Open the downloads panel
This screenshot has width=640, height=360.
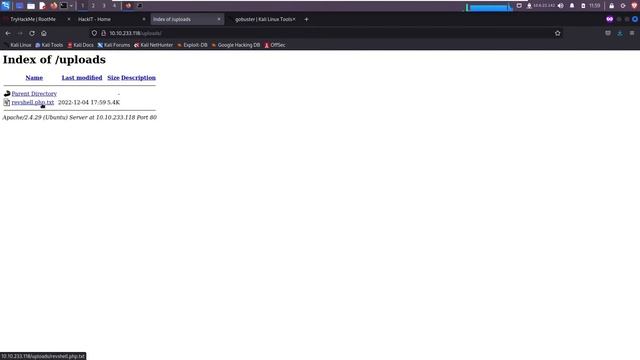click(620, 33)
